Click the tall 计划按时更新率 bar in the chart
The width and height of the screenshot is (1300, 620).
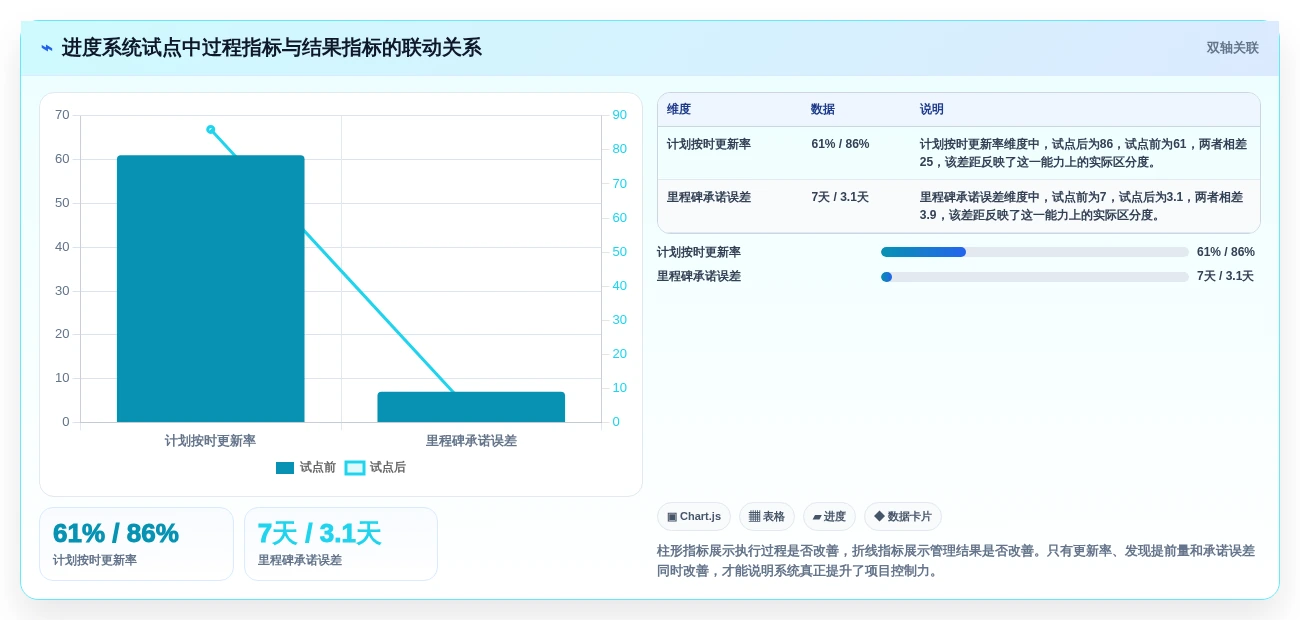point(210,288)
